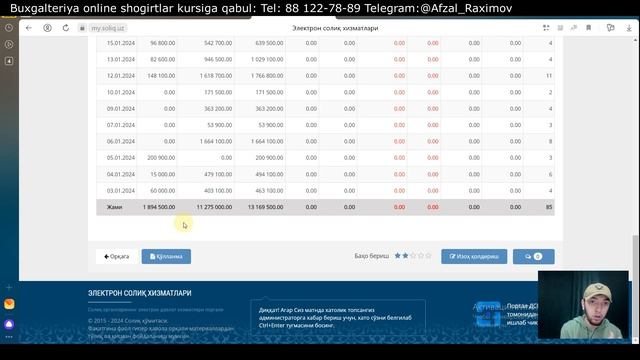The width and height of the screenshot is (640, 360).
Task: Click the reader mode icon in toolbar
Action: coord(560,28)
